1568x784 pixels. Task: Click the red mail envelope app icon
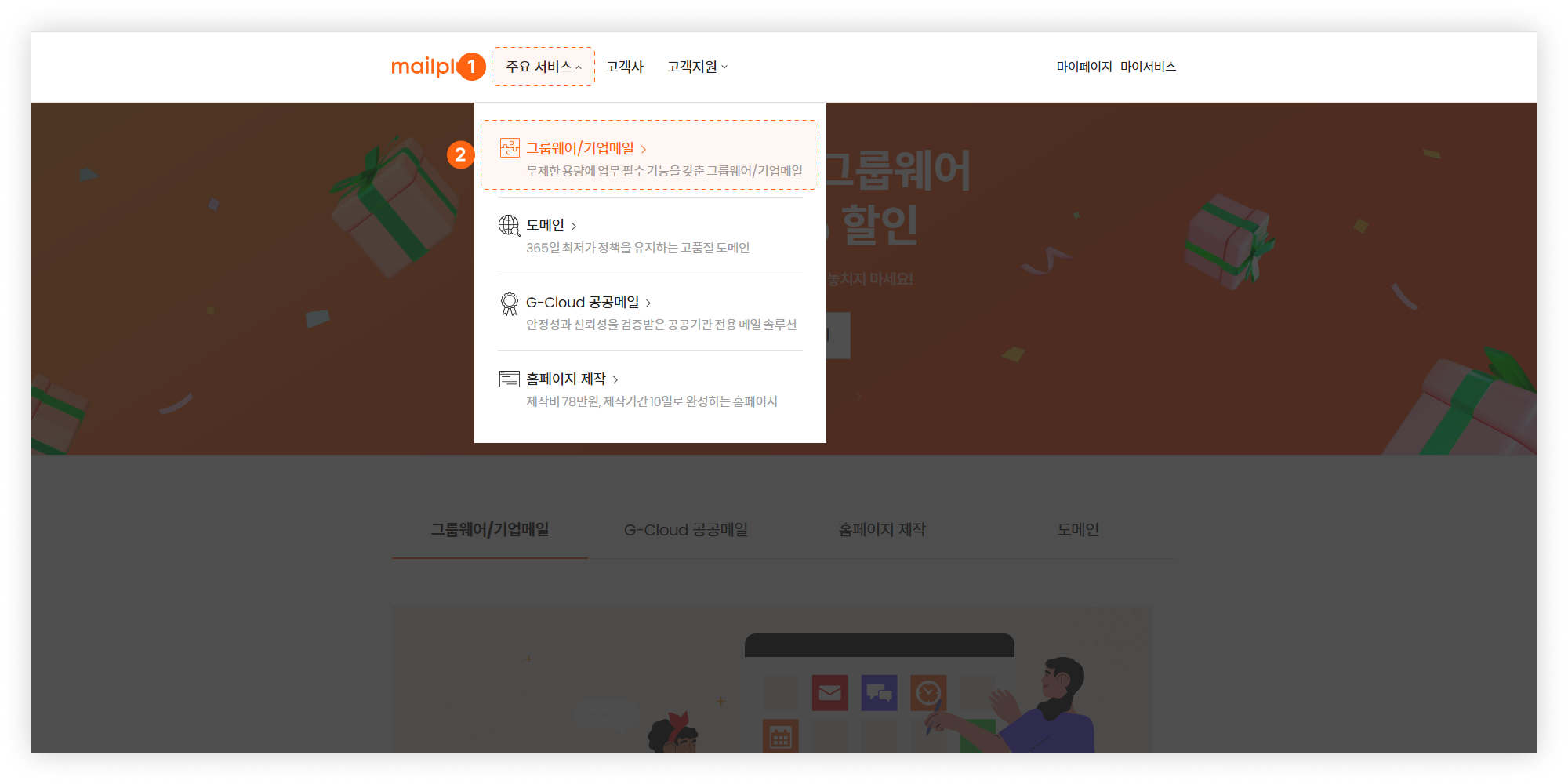pos(829,693)
